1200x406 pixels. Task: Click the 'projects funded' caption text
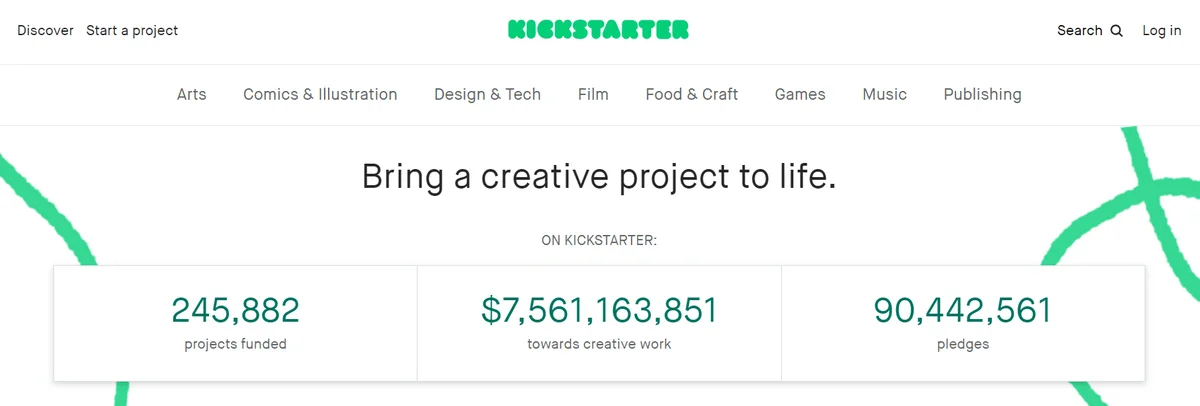tap(236, 344)
